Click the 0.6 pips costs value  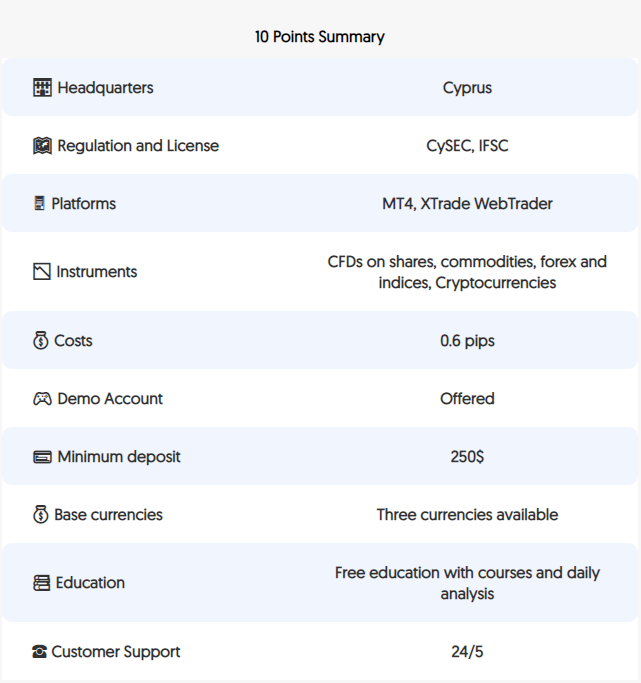click(467, 341)
